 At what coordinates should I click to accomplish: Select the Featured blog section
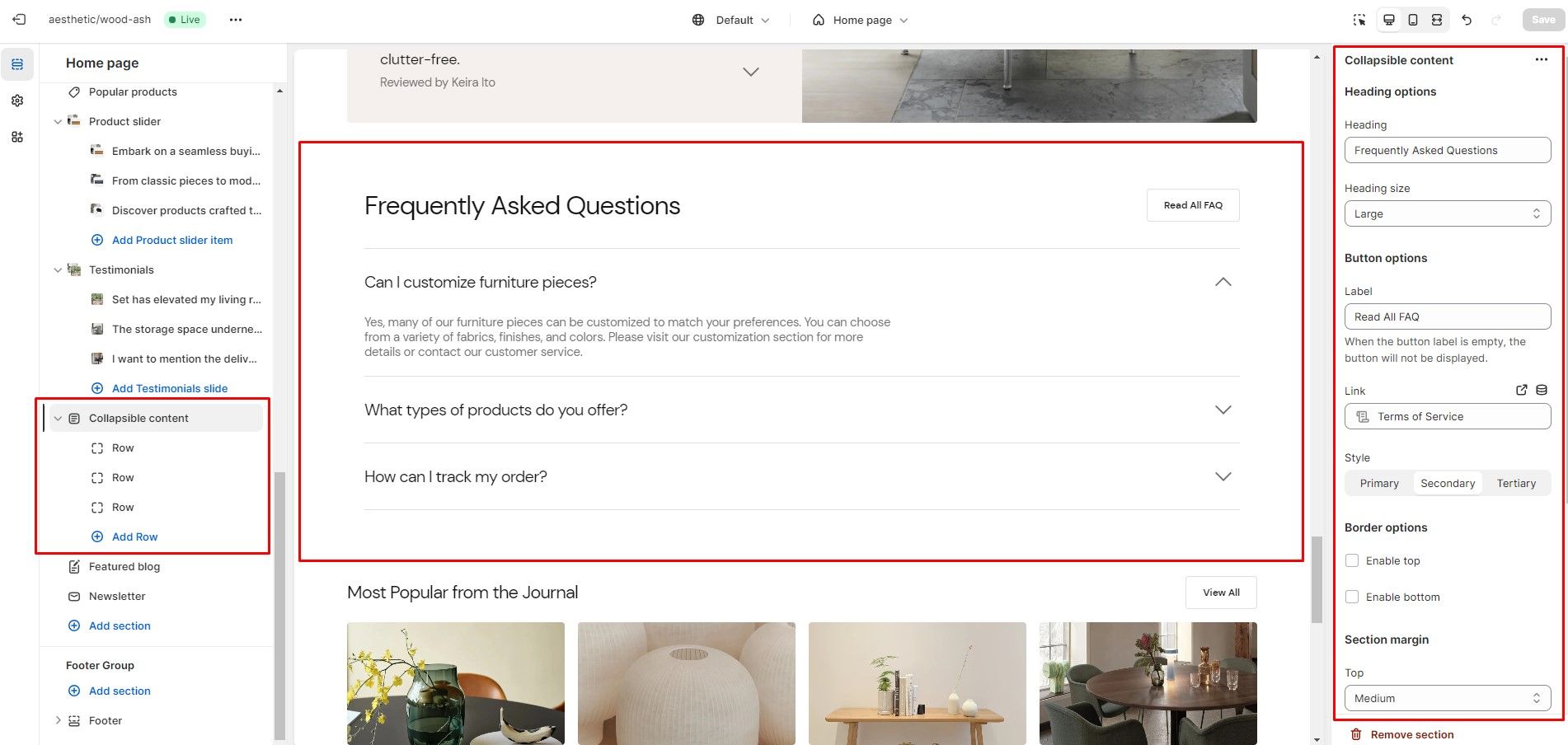[124, 566]
